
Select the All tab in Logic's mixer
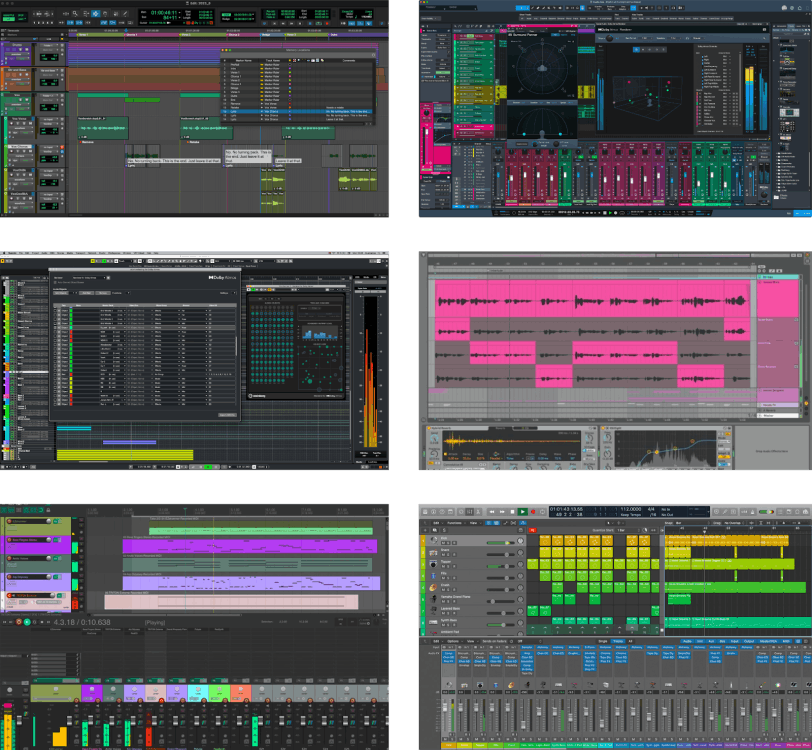coord(630,641)
